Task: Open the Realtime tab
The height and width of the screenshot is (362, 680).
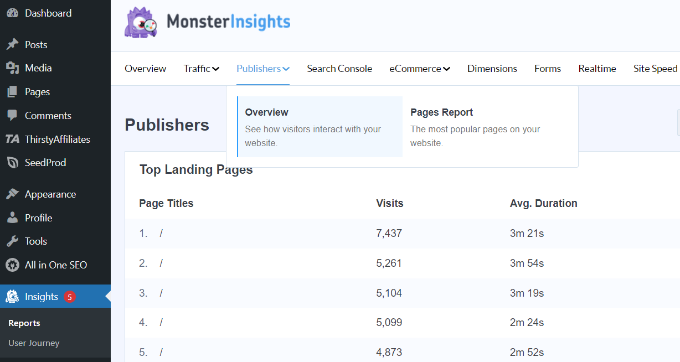Action: 597,68
